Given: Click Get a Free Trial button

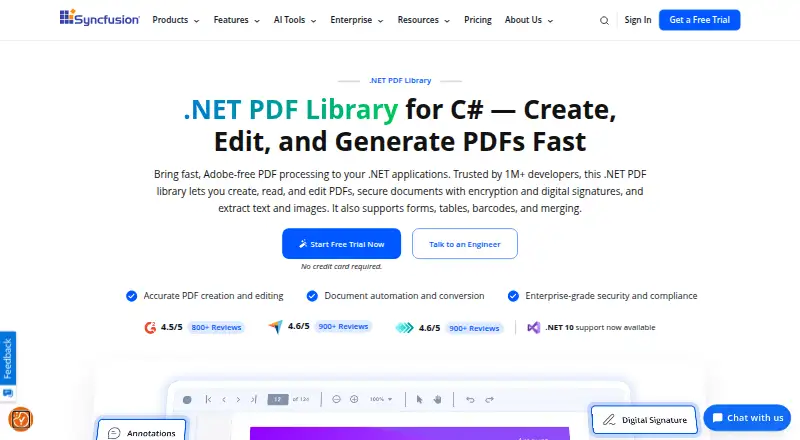Looking at the screenshot, I should pyautogui.click(x=699, y=20).
